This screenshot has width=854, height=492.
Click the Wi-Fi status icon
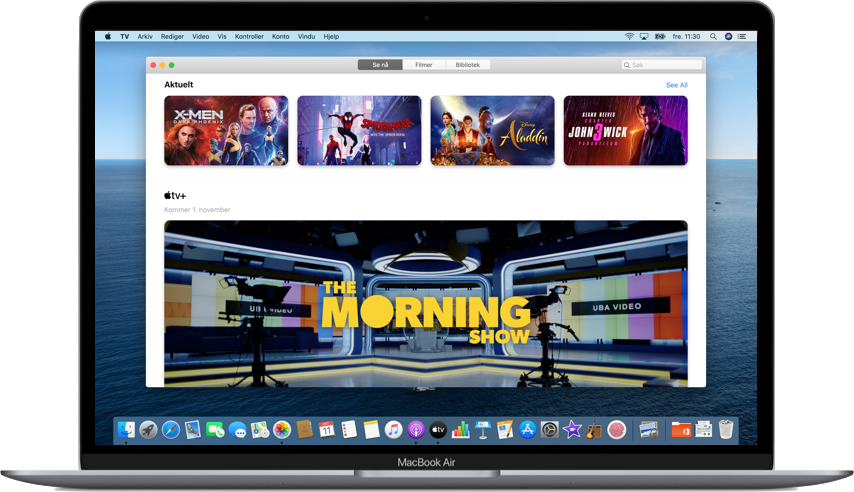coord(629,37)
